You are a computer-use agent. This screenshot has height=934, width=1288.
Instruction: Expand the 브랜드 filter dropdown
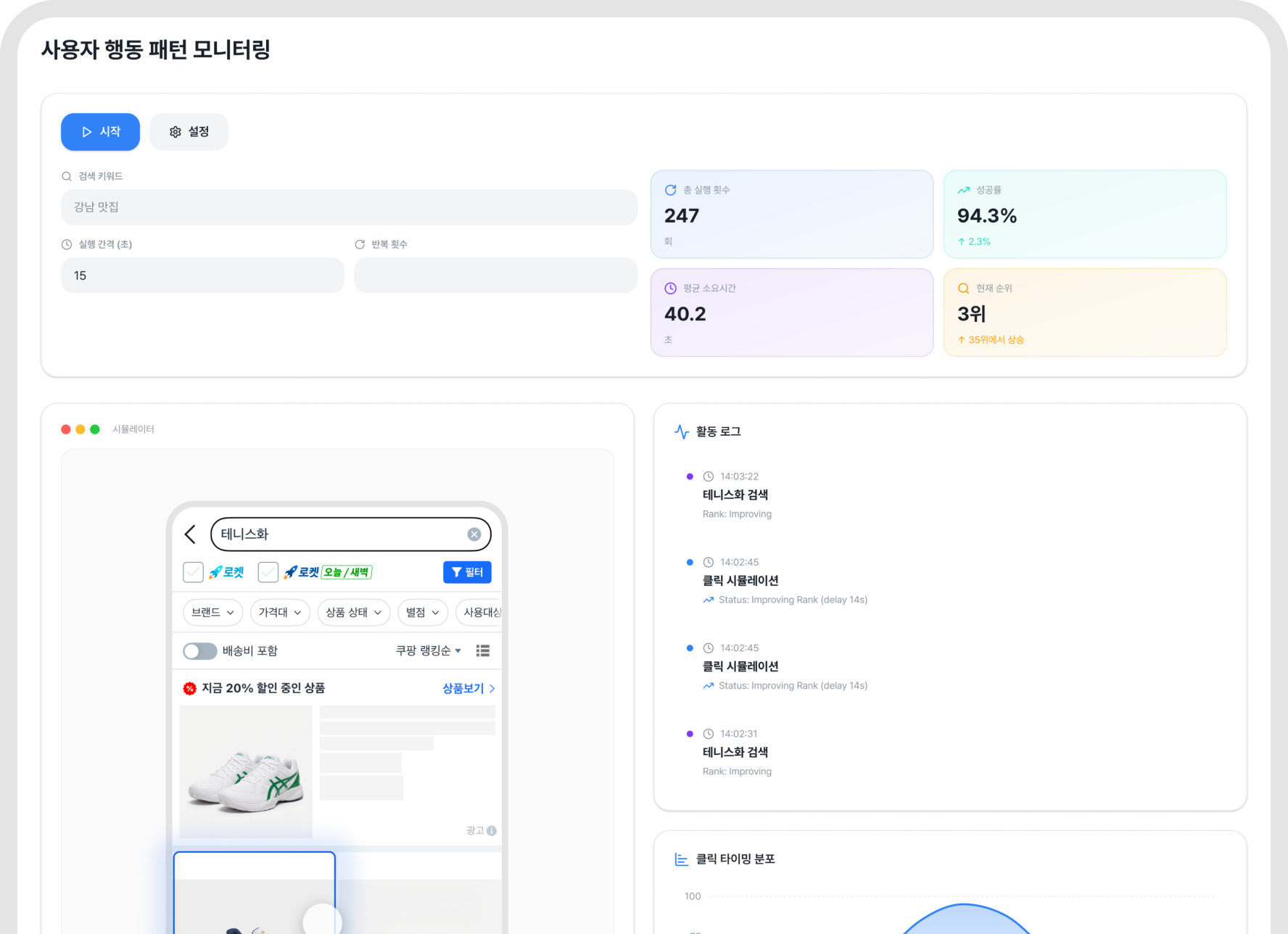[212, 613]
